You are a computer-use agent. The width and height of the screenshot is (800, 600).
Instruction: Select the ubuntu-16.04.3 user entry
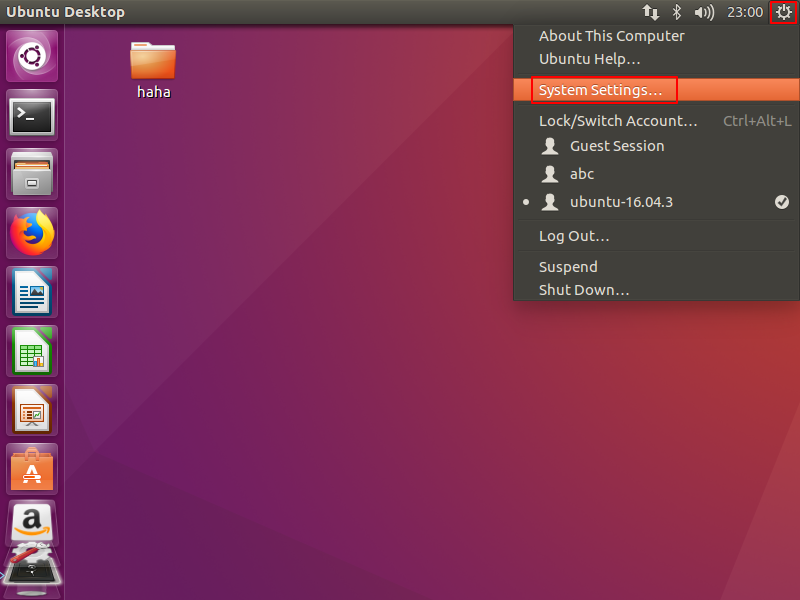pyautogui.click(x=656, y=202)
